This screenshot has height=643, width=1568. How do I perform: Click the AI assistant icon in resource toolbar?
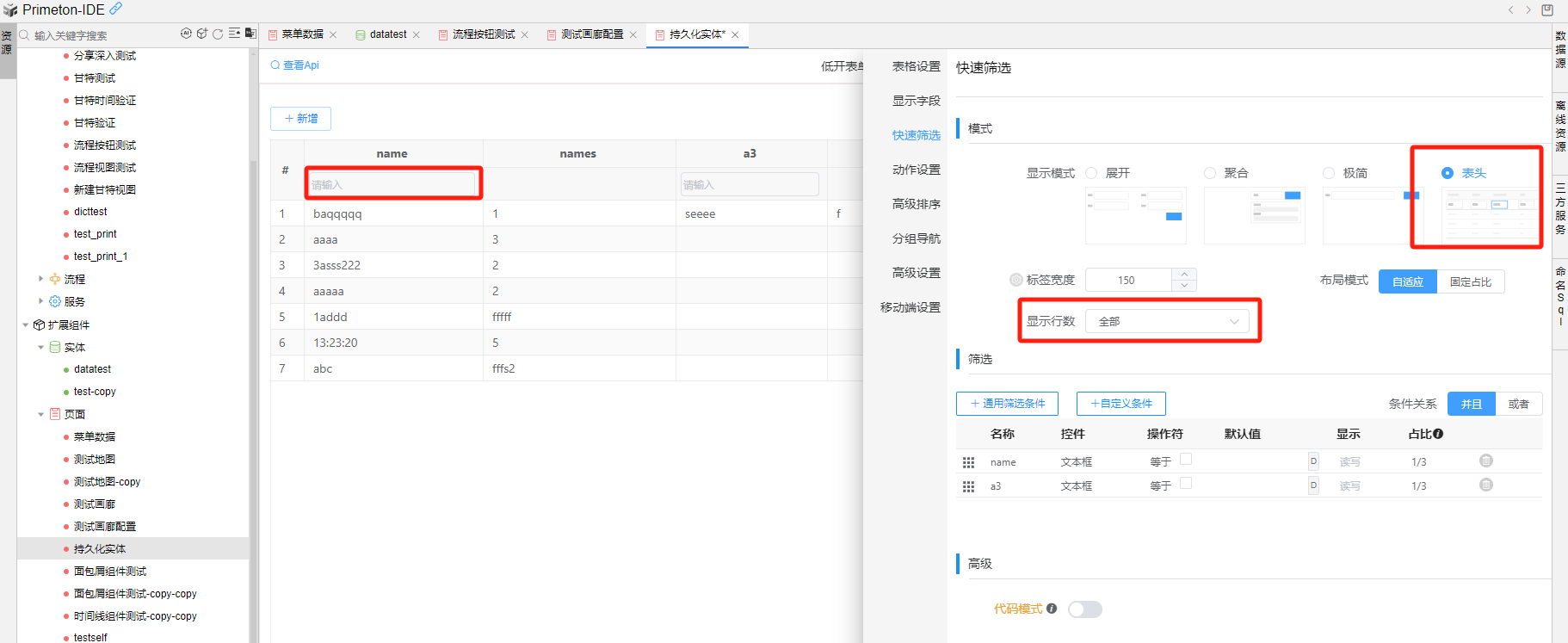(186, 34)
